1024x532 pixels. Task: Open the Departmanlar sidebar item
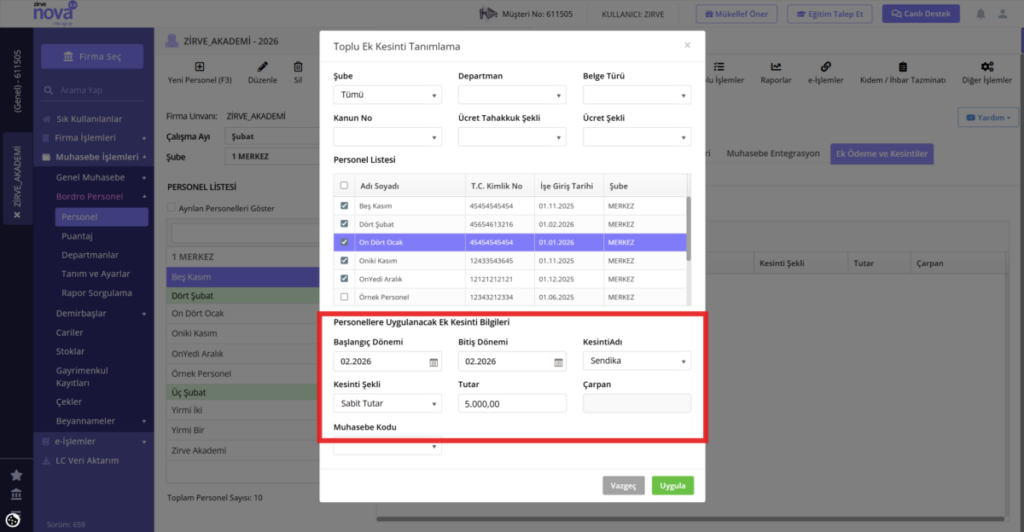89,255
